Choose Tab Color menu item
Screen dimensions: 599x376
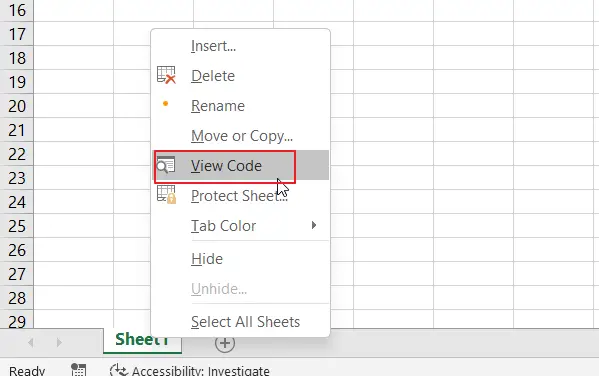241,225
